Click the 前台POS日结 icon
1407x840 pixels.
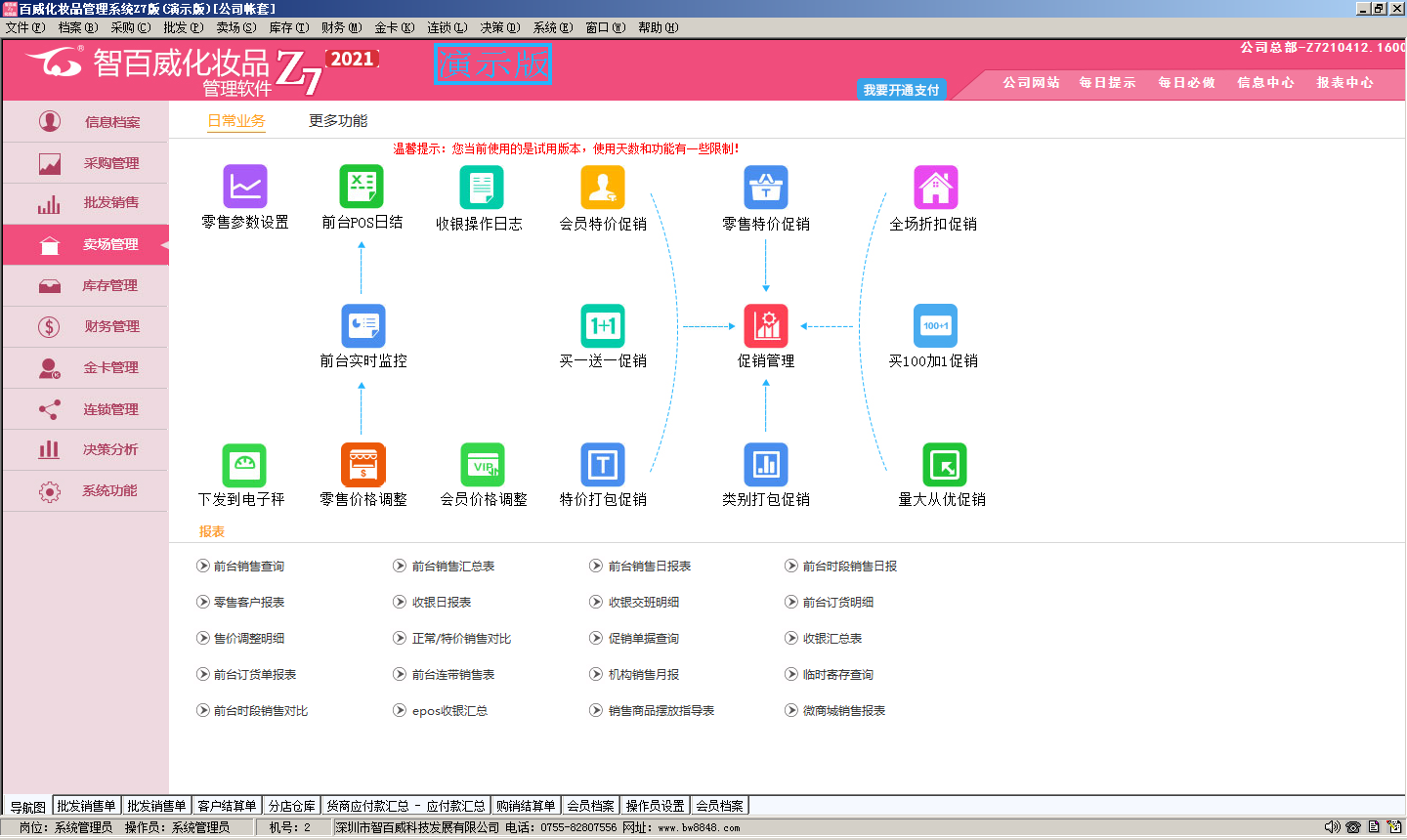click(362, 187)
